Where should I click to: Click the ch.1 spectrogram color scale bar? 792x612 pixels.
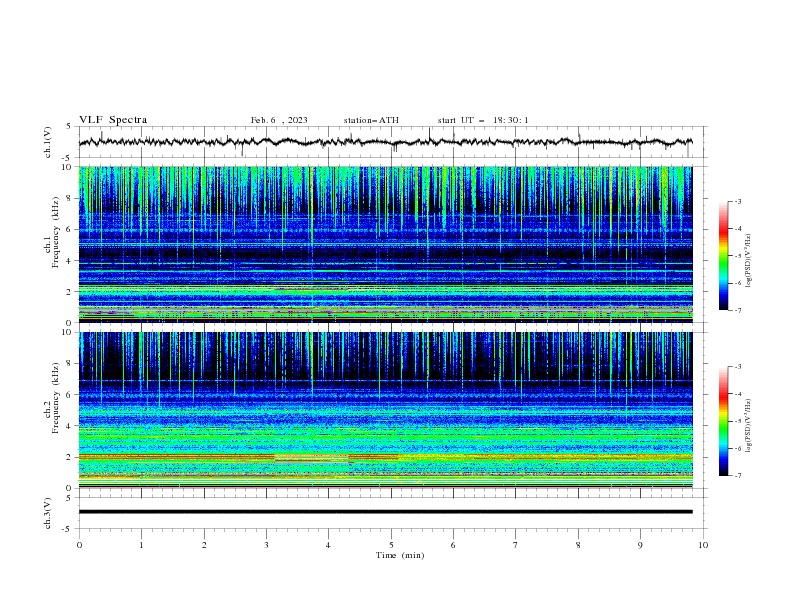(x=723, y=256)
